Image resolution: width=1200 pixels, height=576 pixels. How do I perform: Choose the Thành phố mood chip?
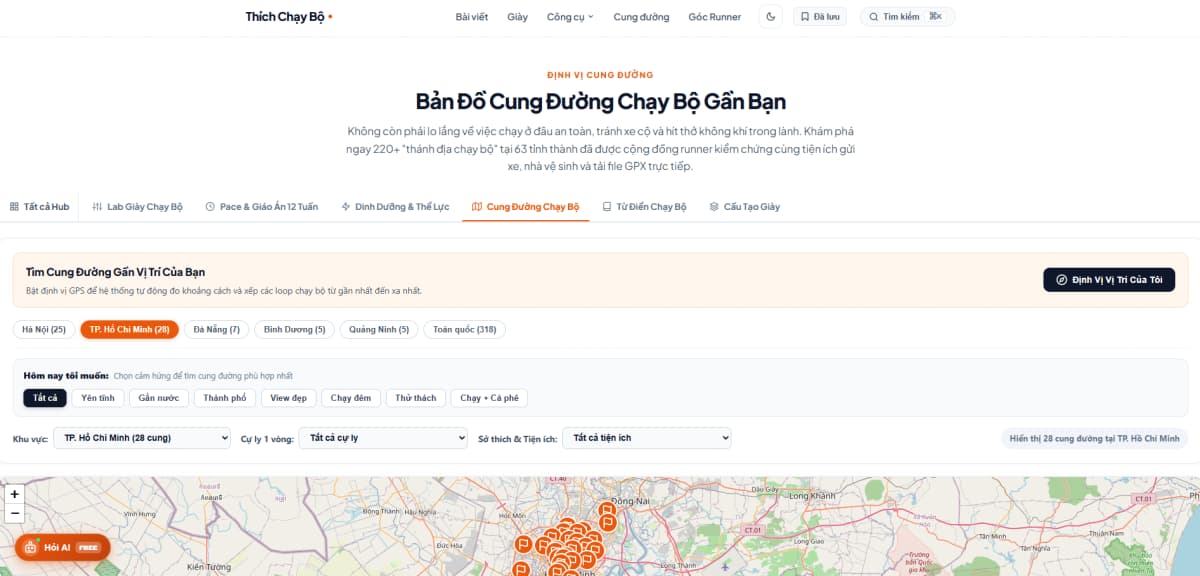point(225,398)
